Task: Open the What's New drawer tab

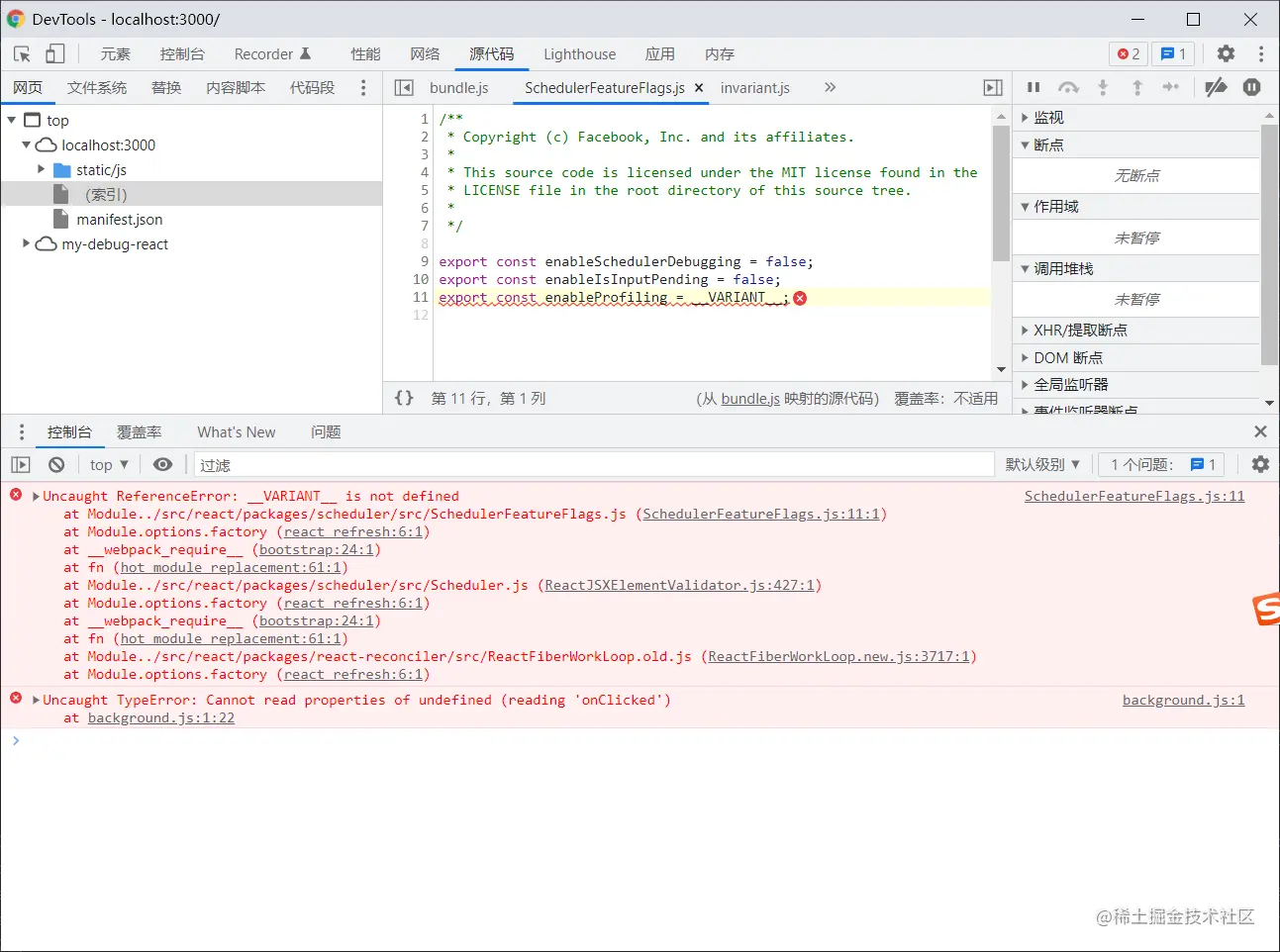Action: (x=237, y=432)
